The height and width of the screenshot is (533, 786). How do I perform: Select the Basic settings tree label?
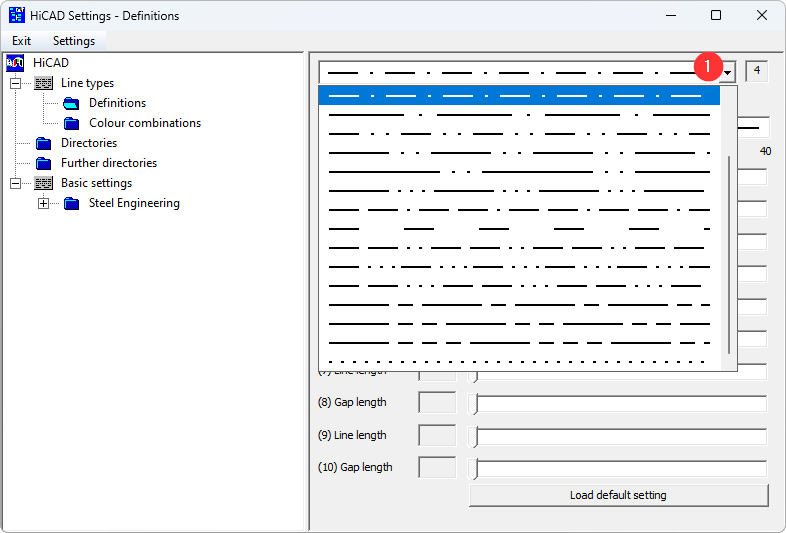96,183
